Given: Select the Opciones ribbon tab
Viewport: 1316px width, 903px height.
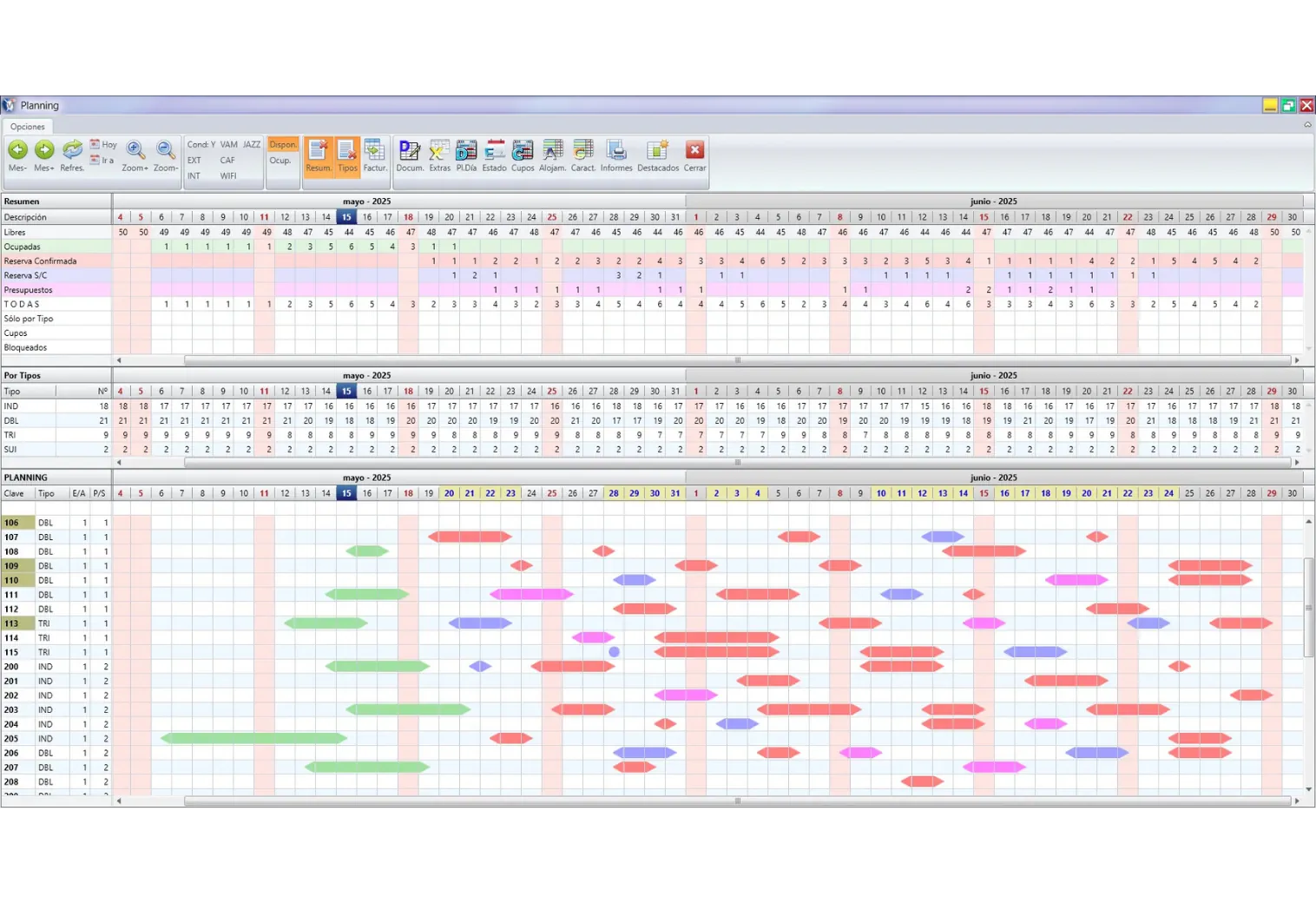Looking at the screenshot, I should (x=28, y=127).
